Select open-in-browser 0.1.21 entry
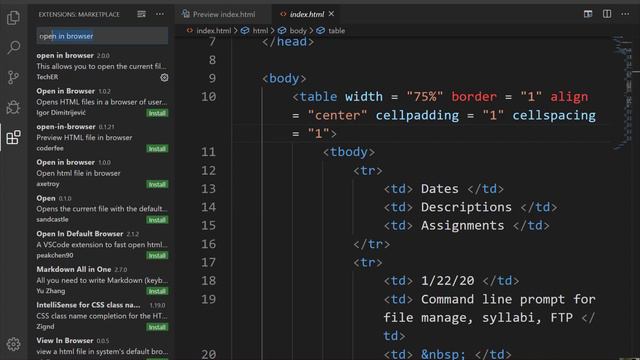640x360 pixels. [102, 138]
